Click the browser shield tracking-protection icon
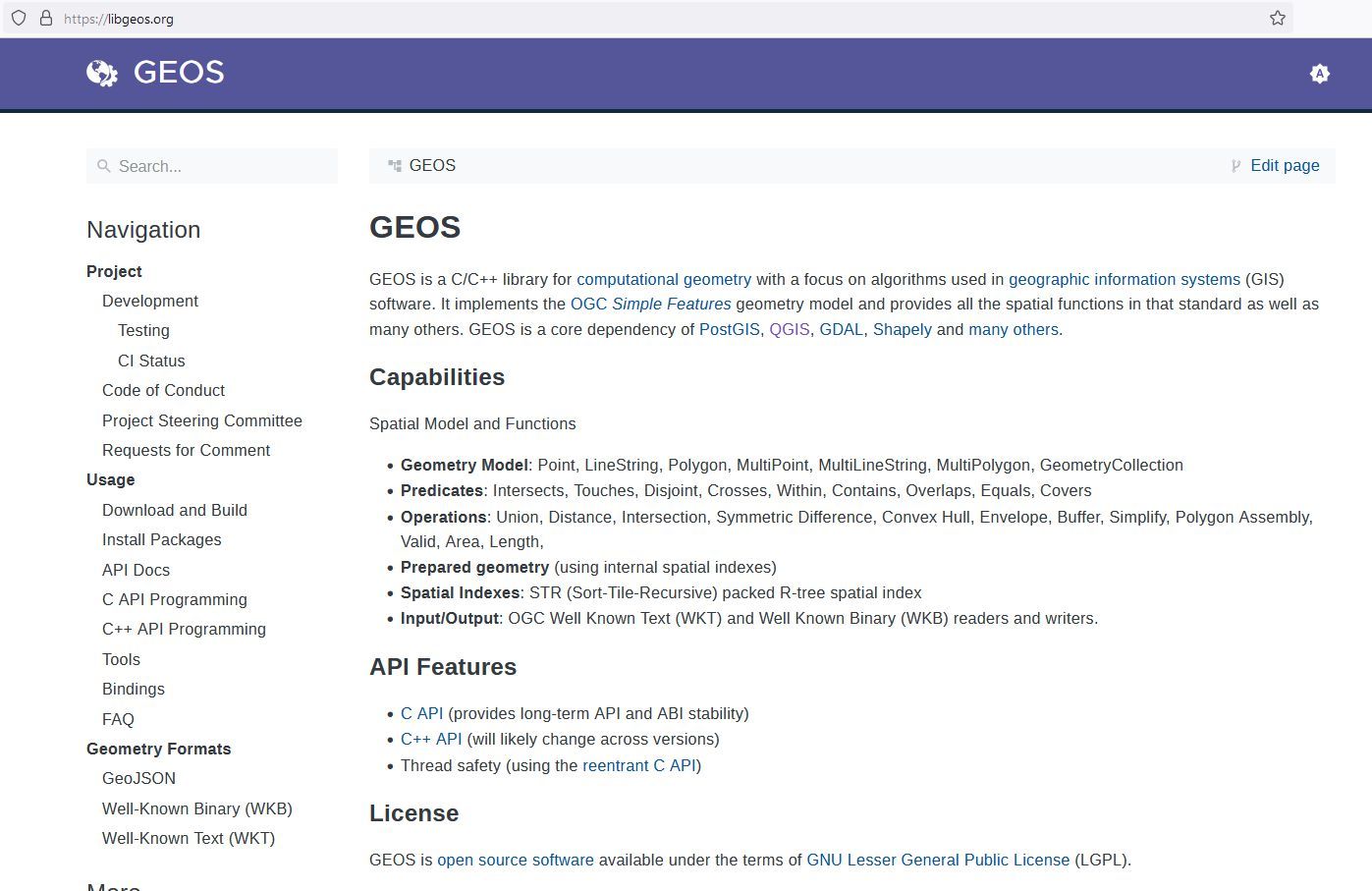 [19, 18]
